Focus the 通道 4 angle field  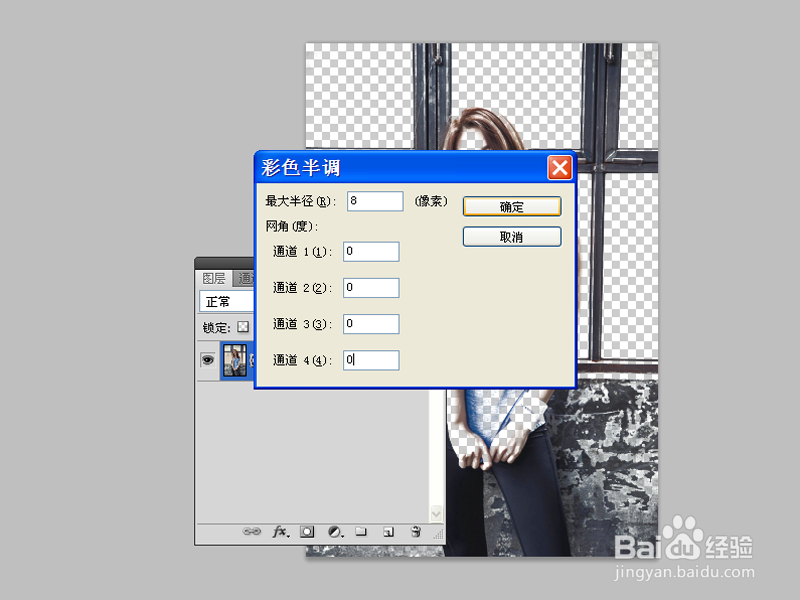[371, 360]
